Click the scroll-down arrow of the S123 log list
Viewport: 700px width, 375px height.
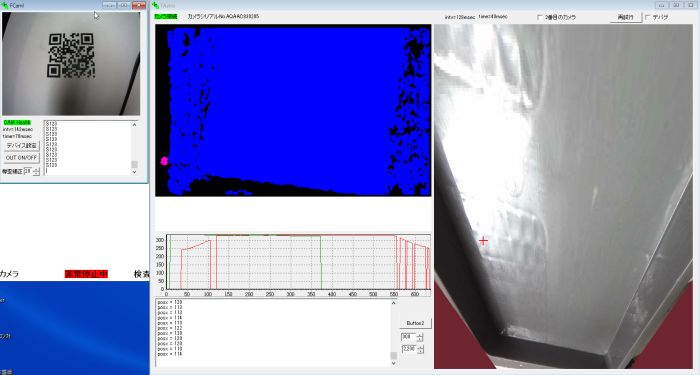[134, 172]
